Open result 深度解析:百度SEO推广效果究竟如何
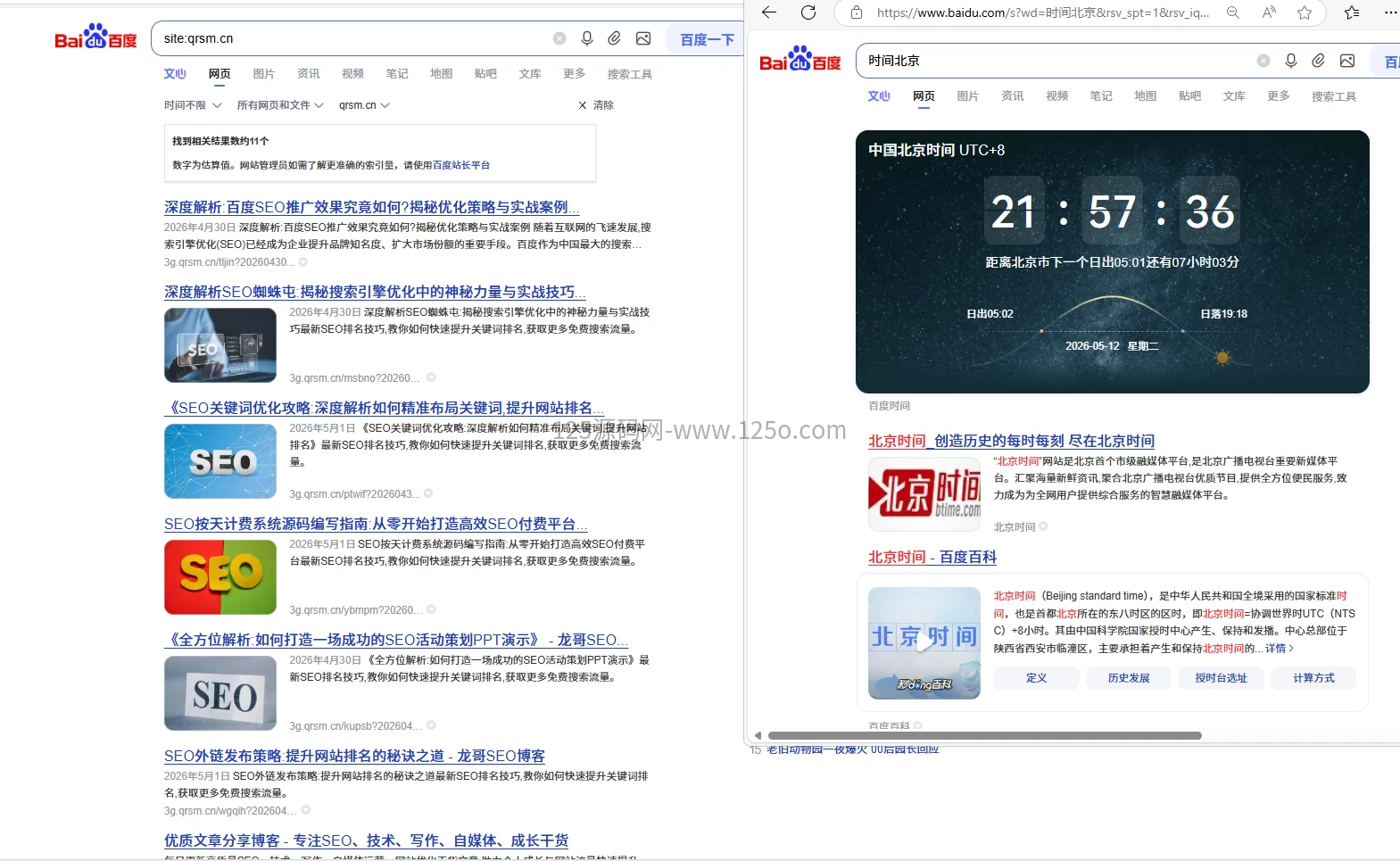The width and height of the screenshot is (1400, 861). coord(372,207)
